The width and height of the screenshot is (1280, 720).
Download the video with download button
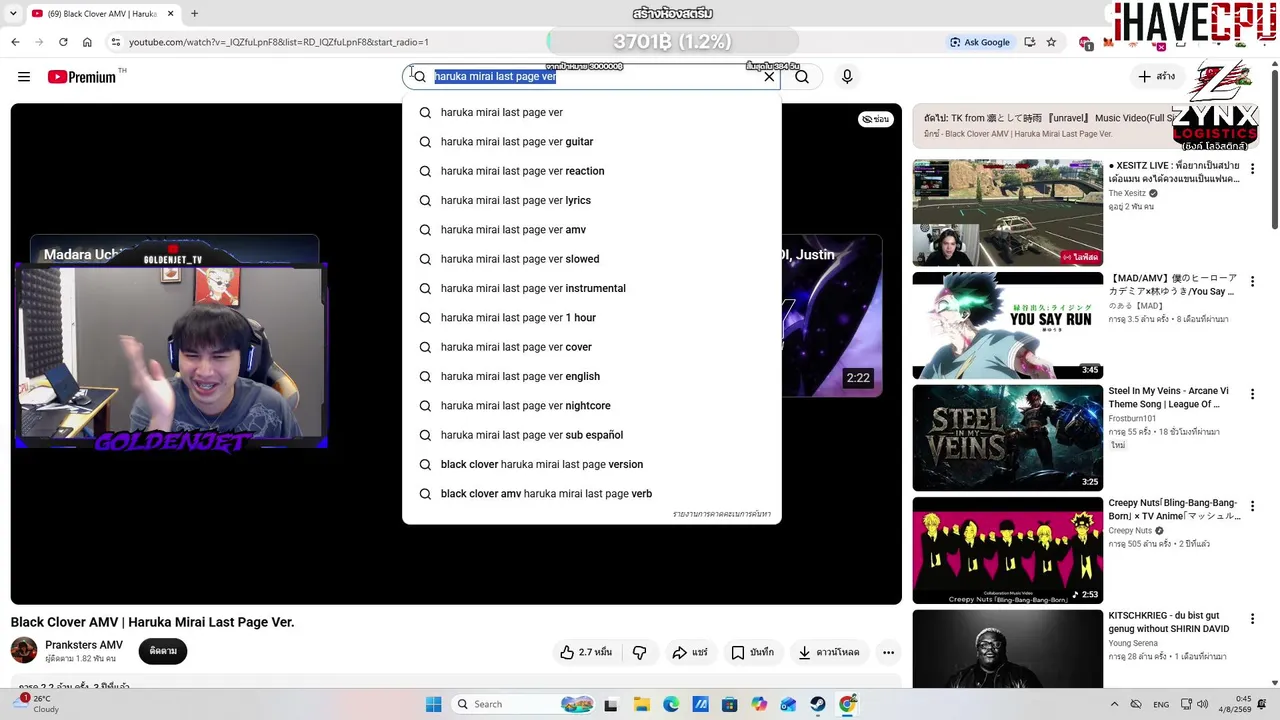[829, 652]
